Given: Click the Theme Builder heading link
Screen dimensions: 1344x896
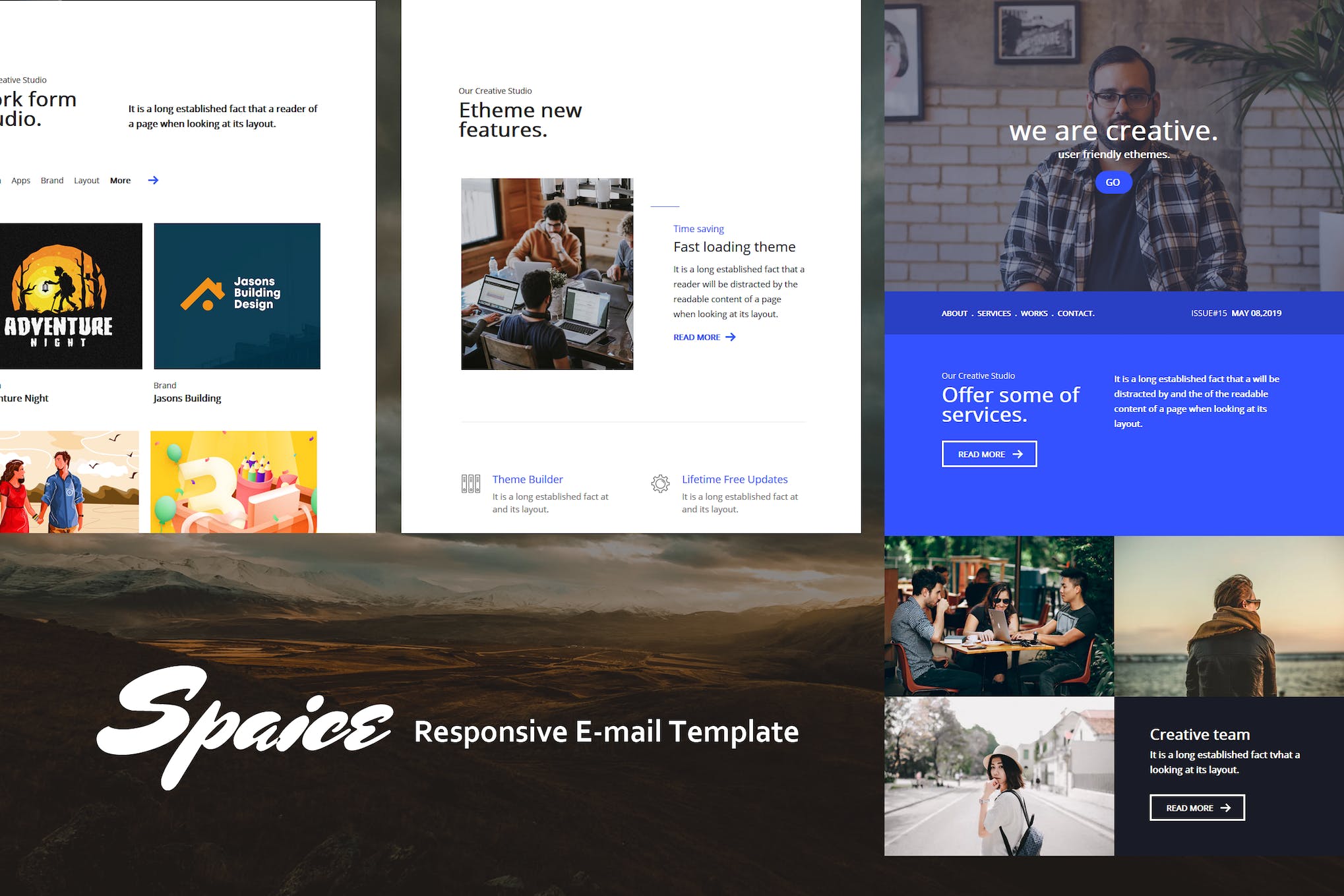Looking at the screenshot, I should point(527,479).
